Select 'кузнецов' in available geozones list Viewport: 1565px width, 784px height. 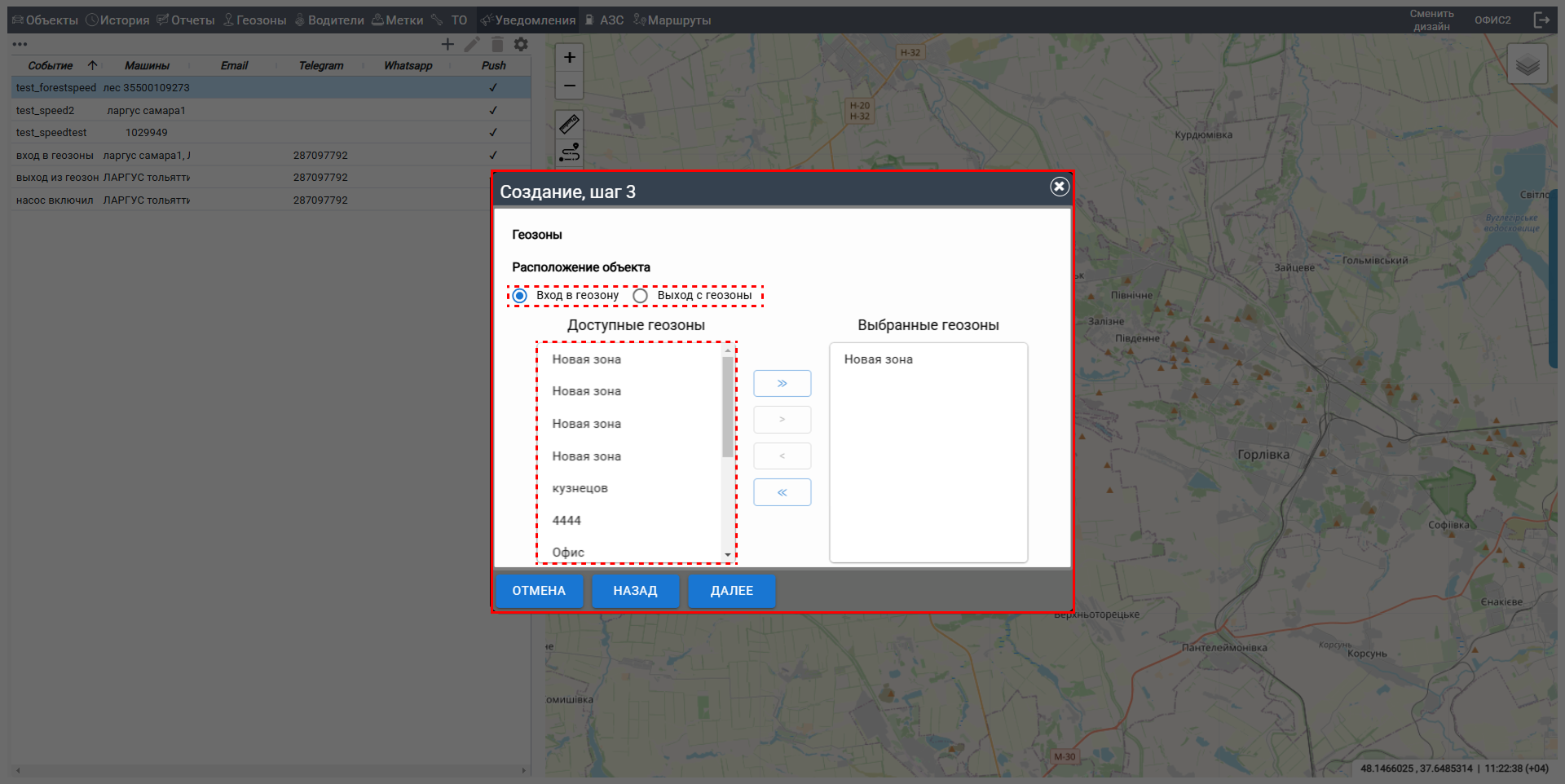pyautogui.click(x=580, y=488)
